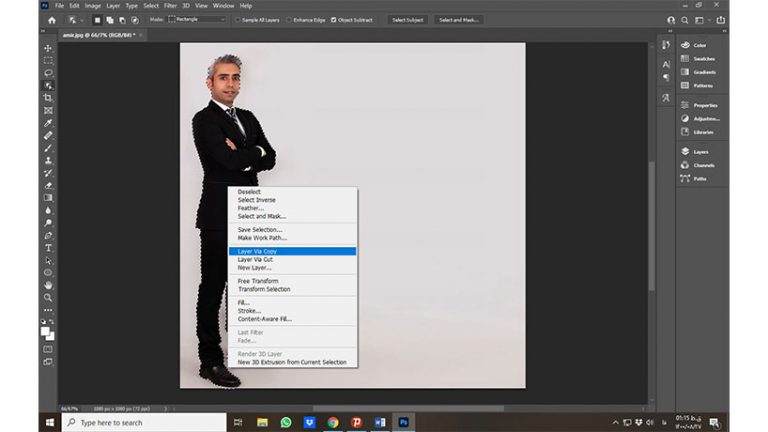
Task: Click the foreground color swatch
Action: (46, 330)
